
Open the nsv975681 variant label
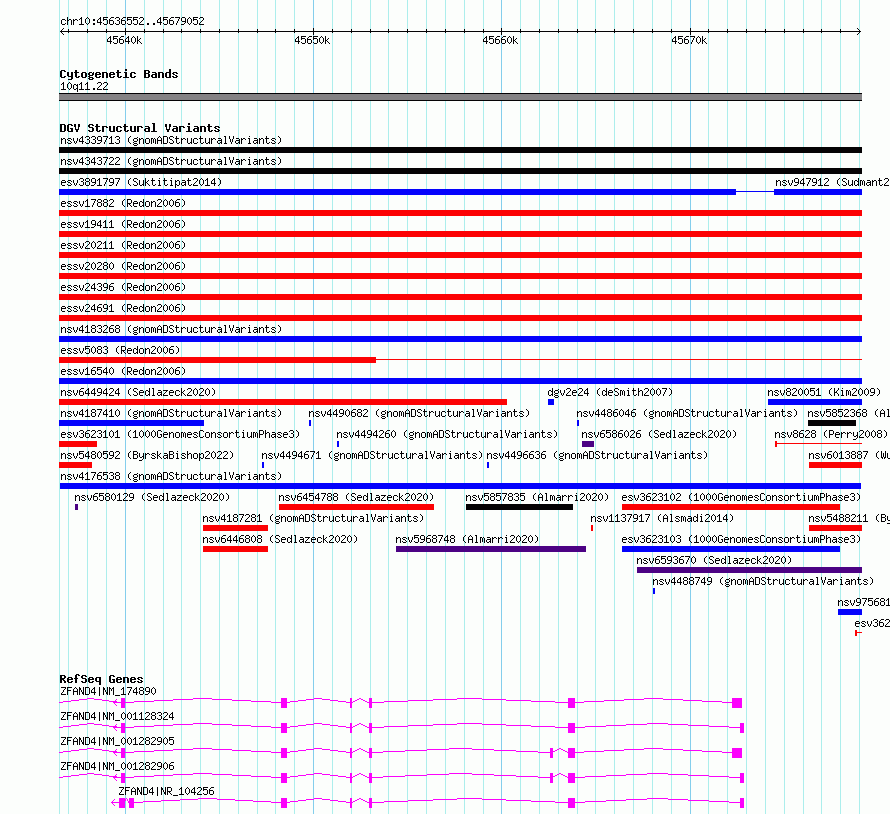(863, 602)
